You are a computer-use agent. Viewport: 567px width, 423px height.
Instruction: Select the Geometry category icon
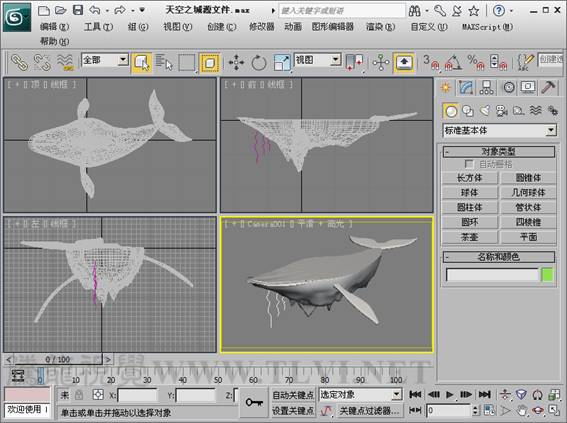[x=451, y=111]
